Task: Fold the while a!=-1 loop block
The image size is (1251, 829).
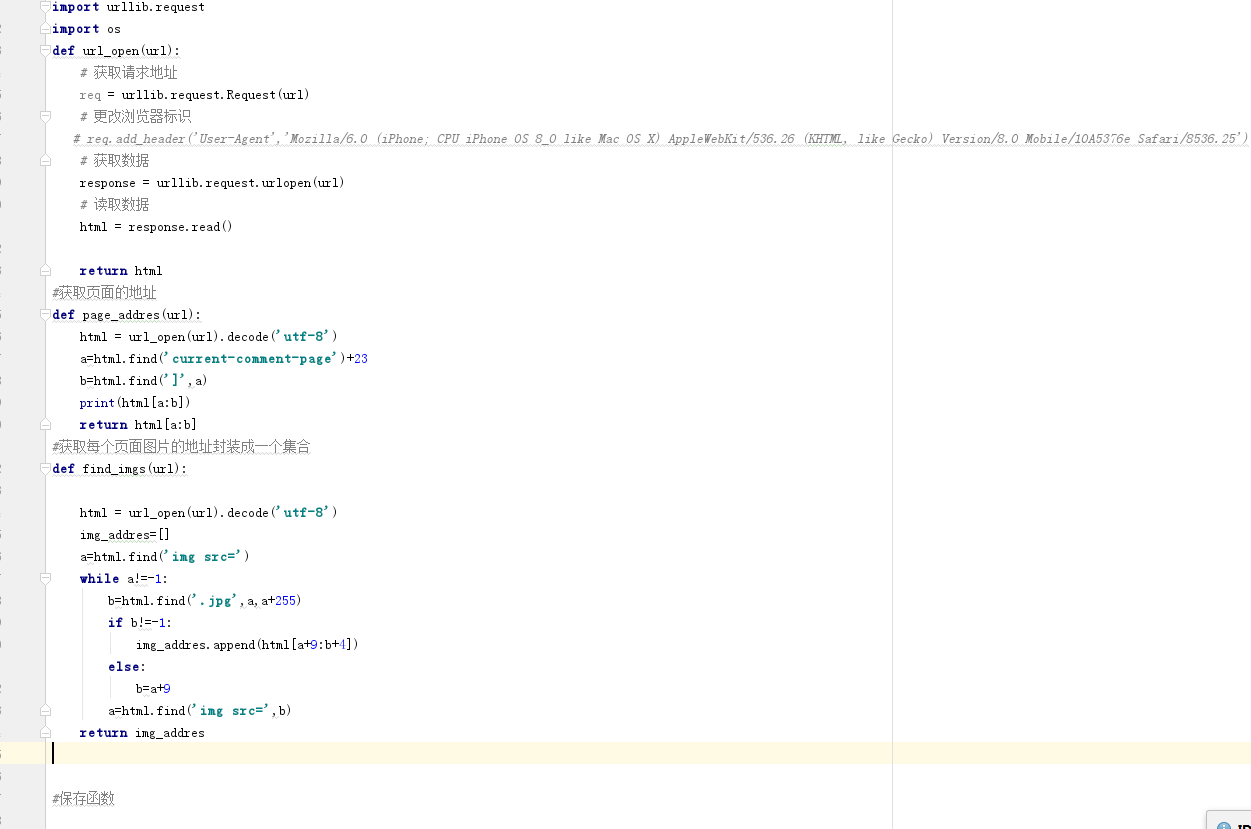Action: [x=45, y=579]
